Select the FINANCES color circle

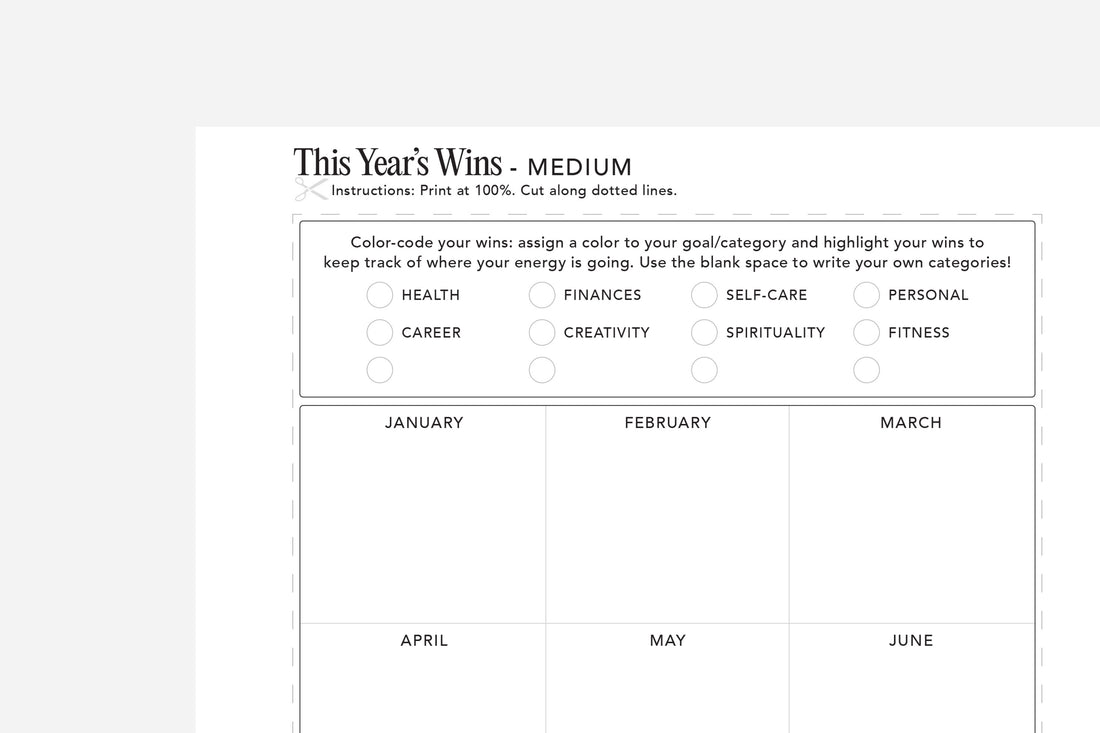click(542, 295)
